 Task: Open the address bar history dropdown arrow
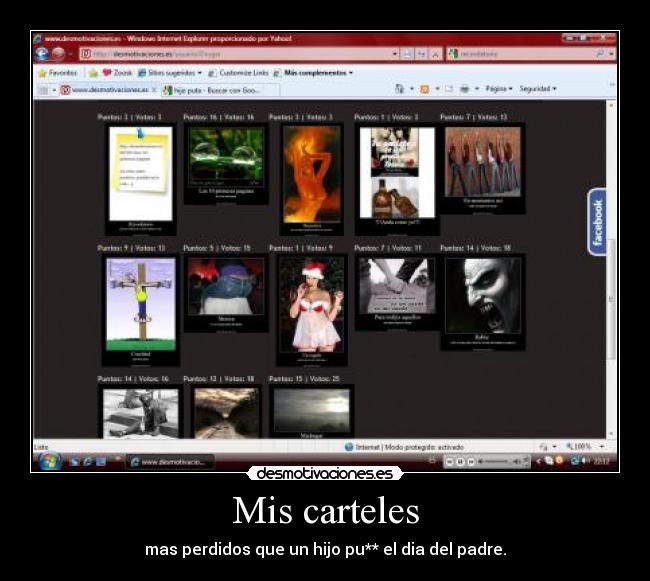click(x=395, y=54)
